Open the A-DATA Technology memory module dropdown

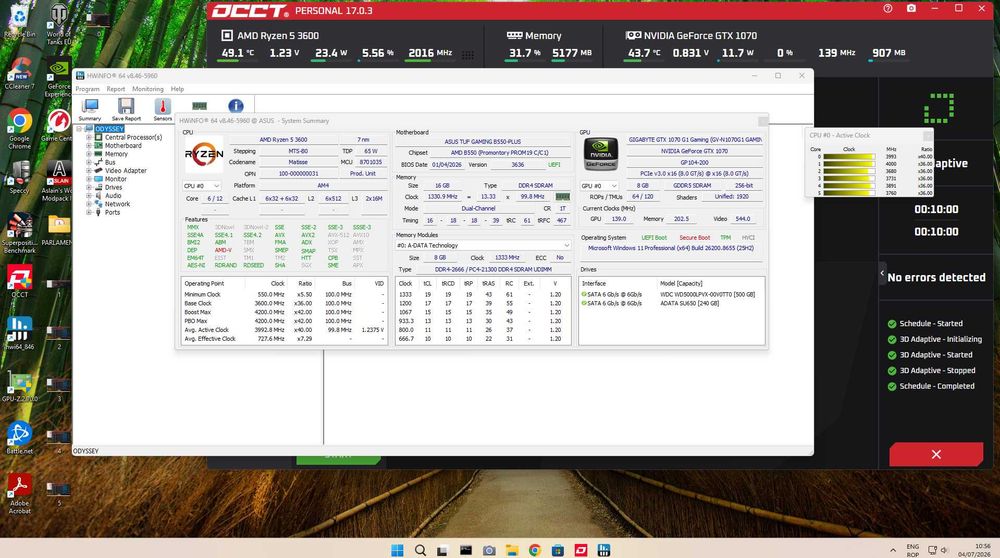click(483, 245)
